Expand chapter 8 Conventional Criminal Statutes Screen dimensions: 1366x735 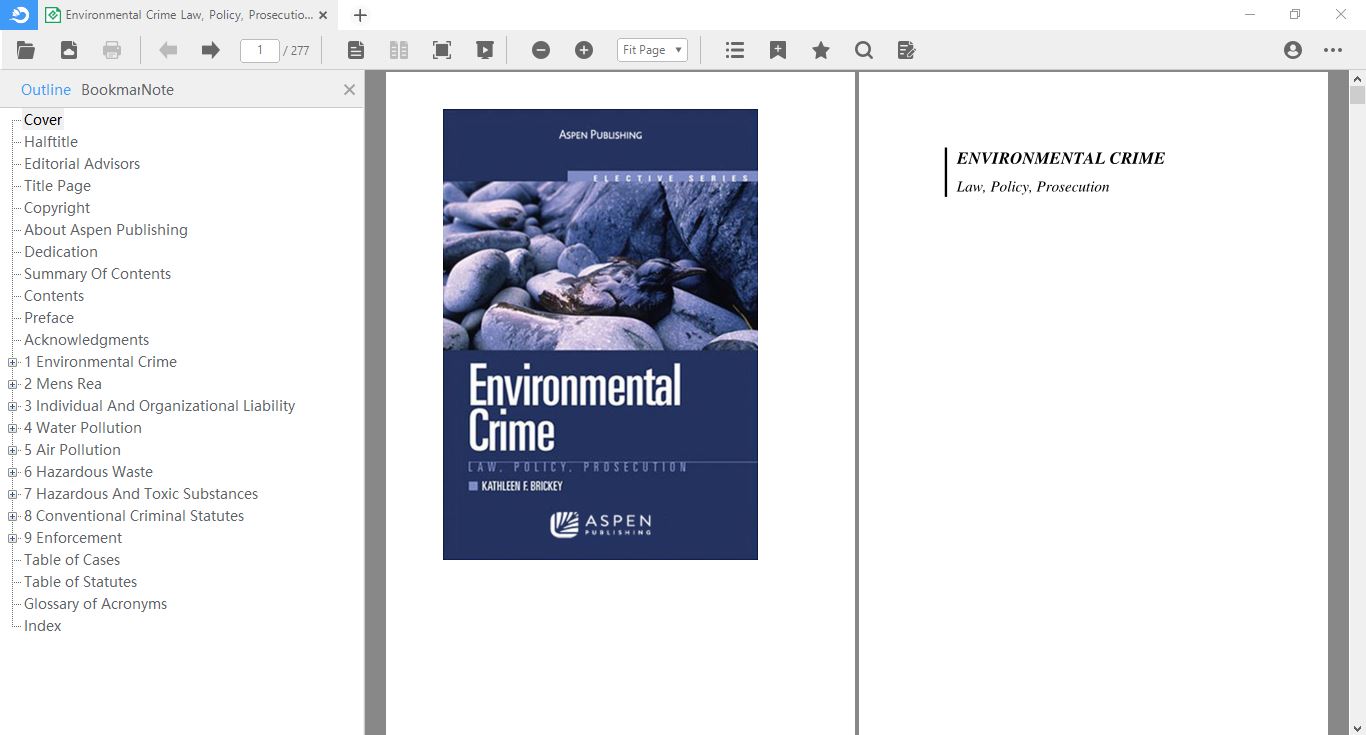13,516
